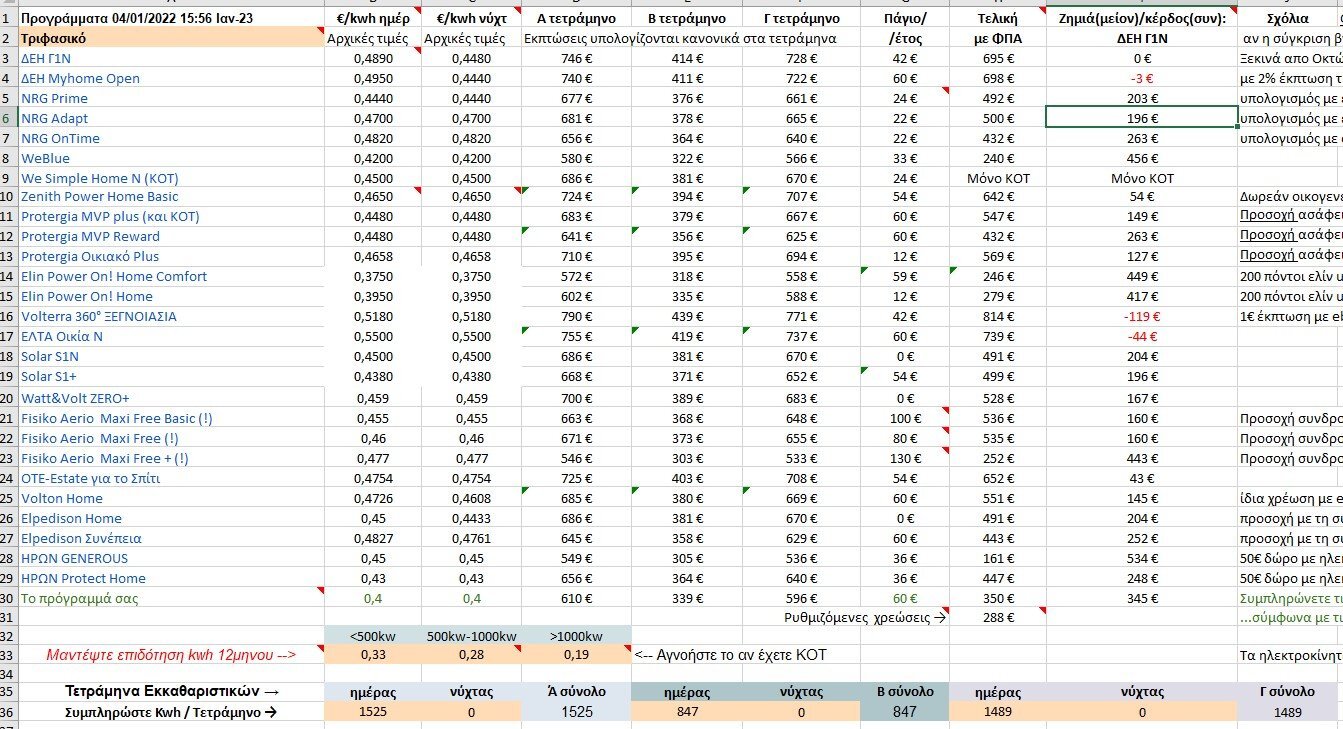Click the "Protergia Οικιακό Plus" cell

[170, 256]
